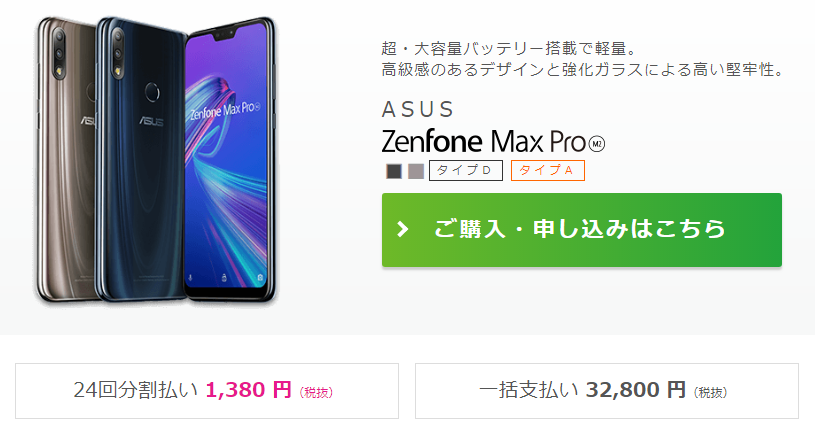Click the bronze phone back image

click(x=66, y=159)
